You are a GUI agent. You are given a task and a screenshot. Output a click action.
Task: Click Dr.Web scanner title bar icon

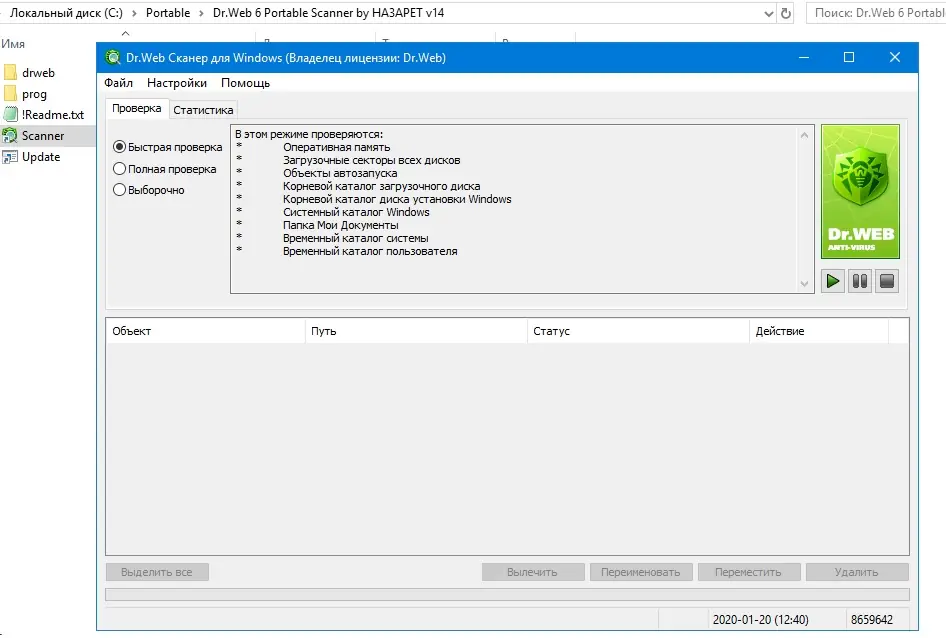[x=113, y=58]
